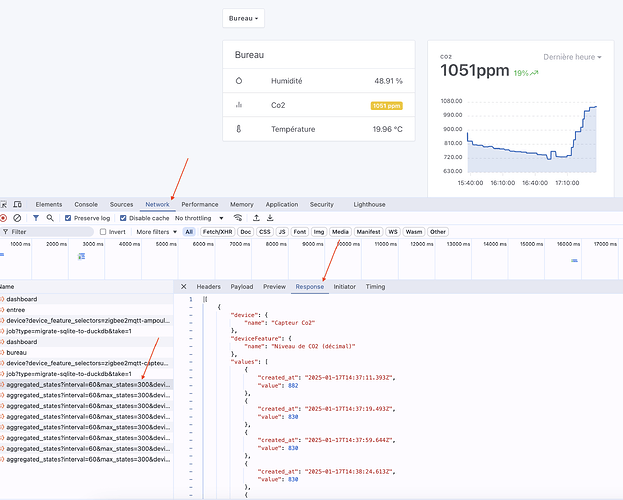The width and height of the screenshot is (623, 500).
Task: Toggle the network filter funnel icon
Action: click(36, 217)
